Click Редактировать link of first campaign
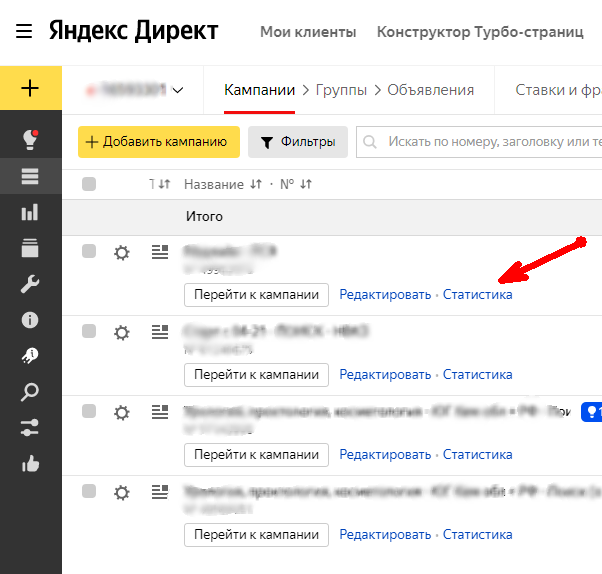Screen dimensions: 602x574 385,295
